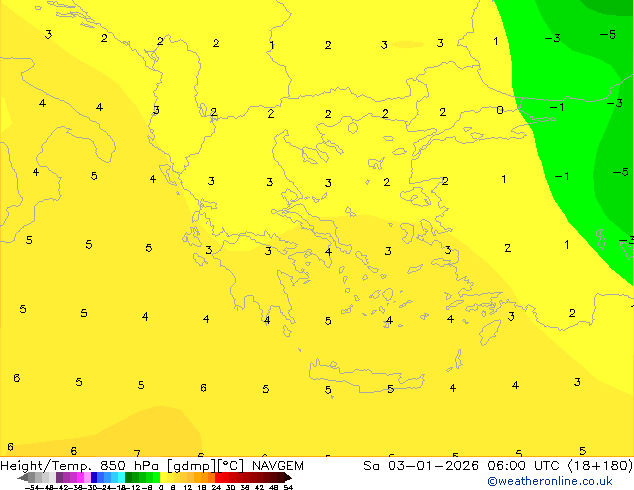
Task: Select the purple segment of temperature legend
Action: [65, 478]
